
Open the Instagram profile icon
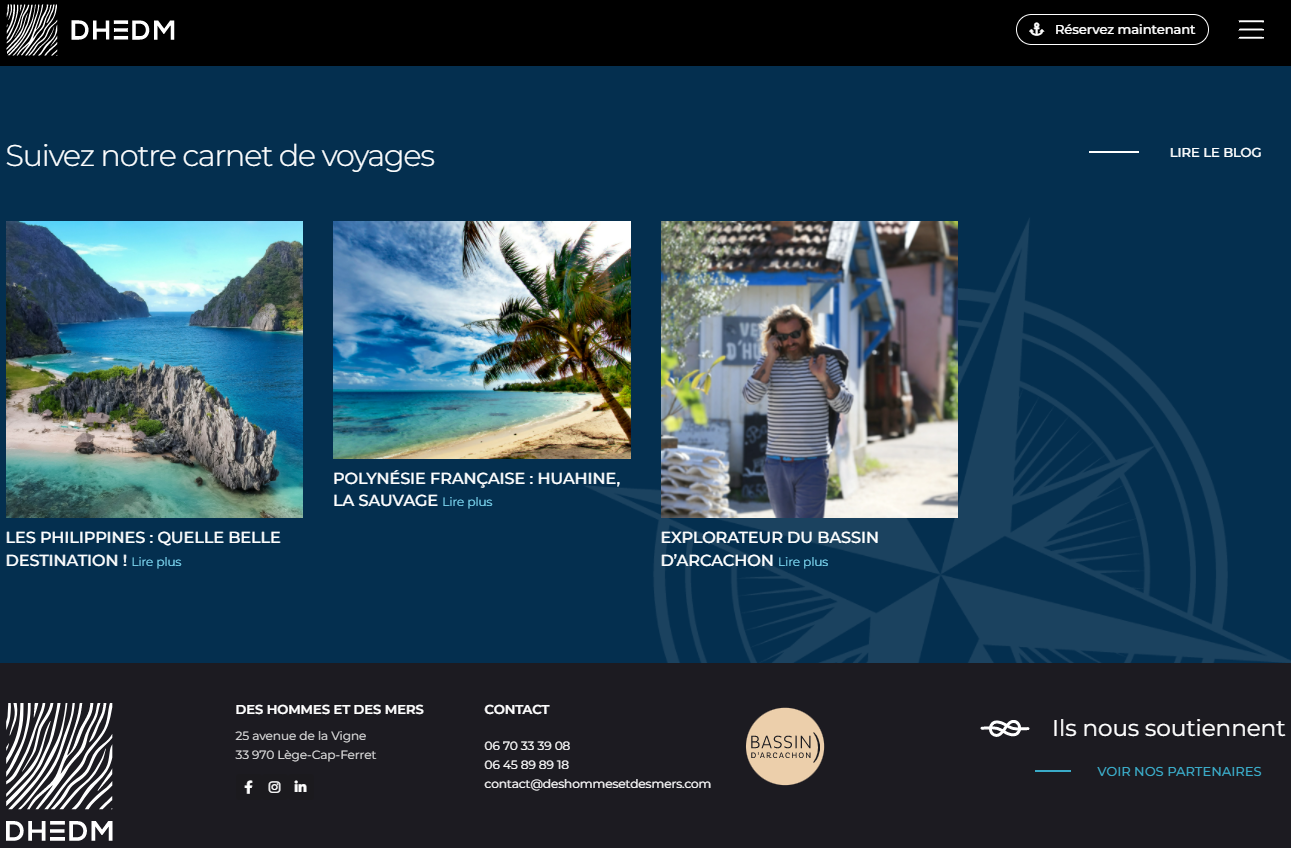click(275, 787)
